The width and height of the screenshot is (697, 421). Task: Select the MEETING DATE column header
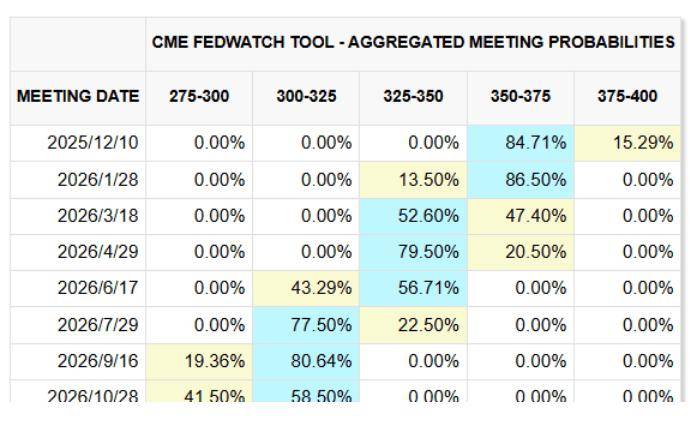point(78,97)
